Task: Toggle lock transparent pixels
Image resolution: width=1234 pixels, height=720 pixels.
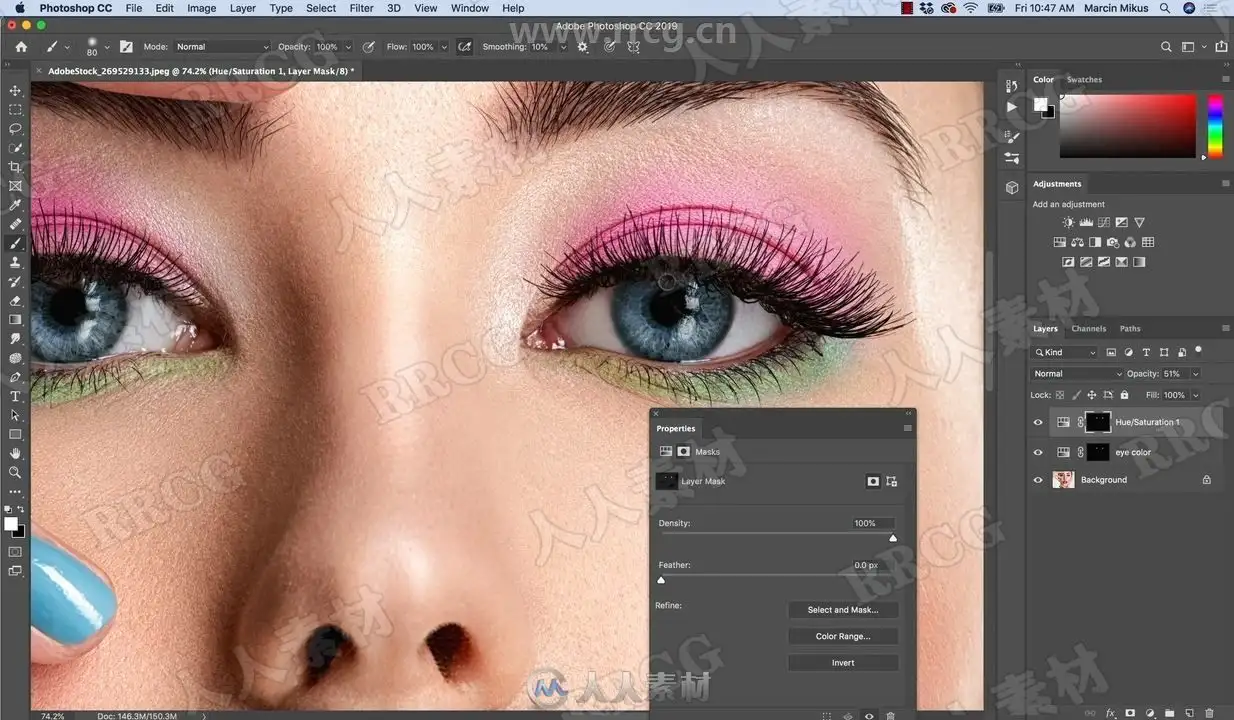Action: point(1060,395)
